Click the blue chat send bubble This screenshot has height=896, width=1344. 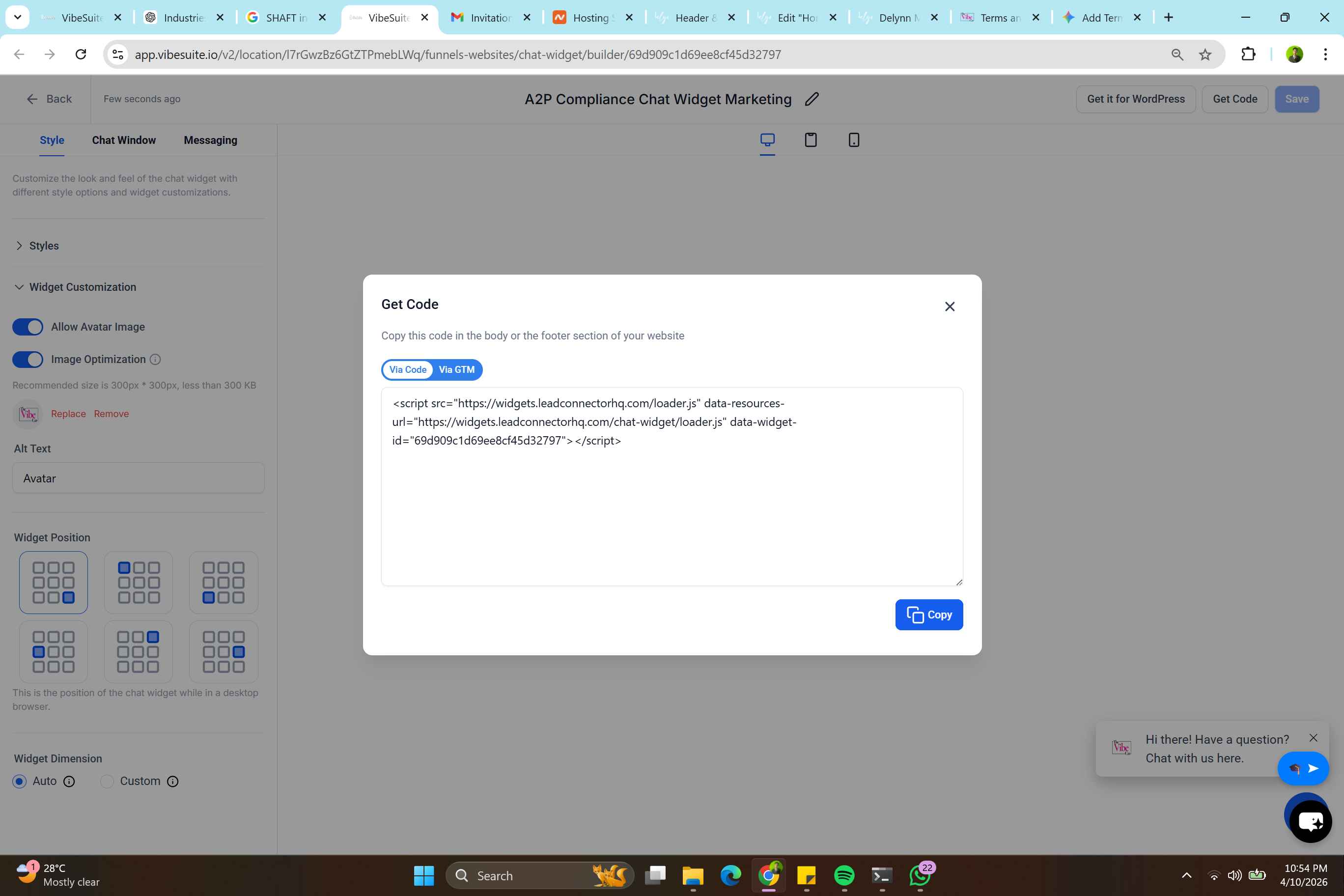pyautogui.click(x=1303, y=769)
